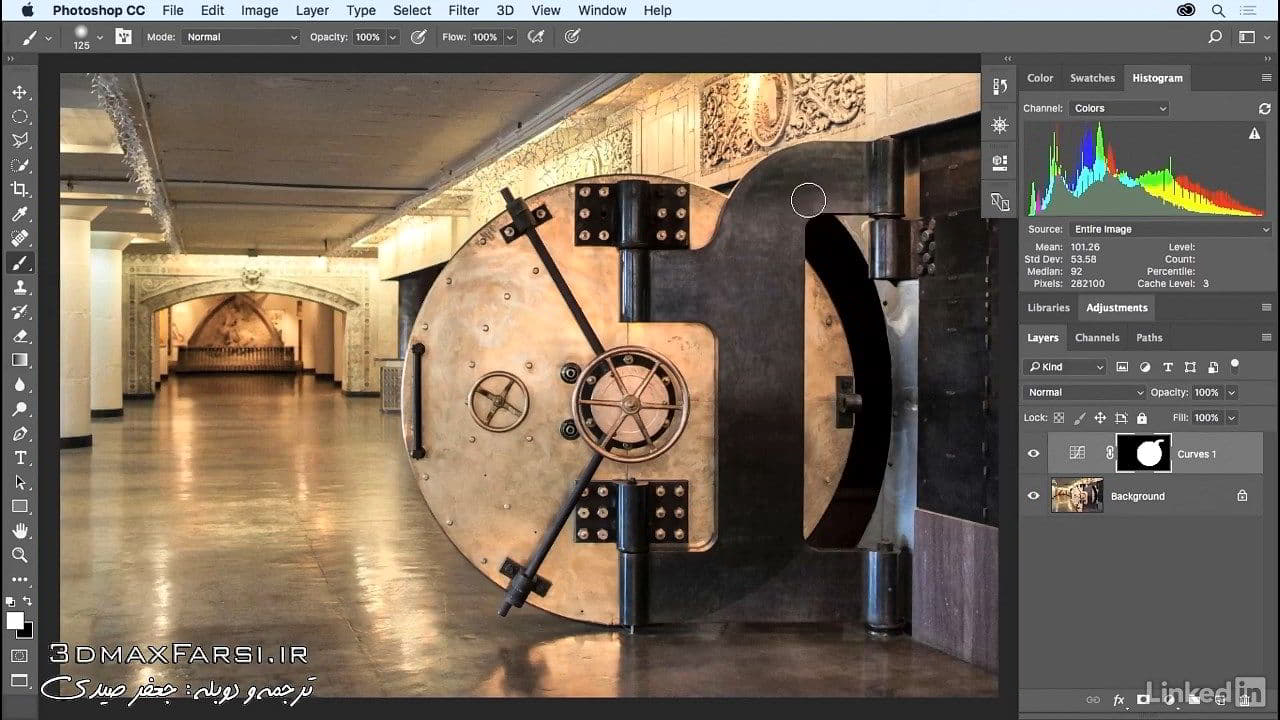Open the Layer menu
The width and height of the screenshot is (1280, 720).
tap(312, 10)
